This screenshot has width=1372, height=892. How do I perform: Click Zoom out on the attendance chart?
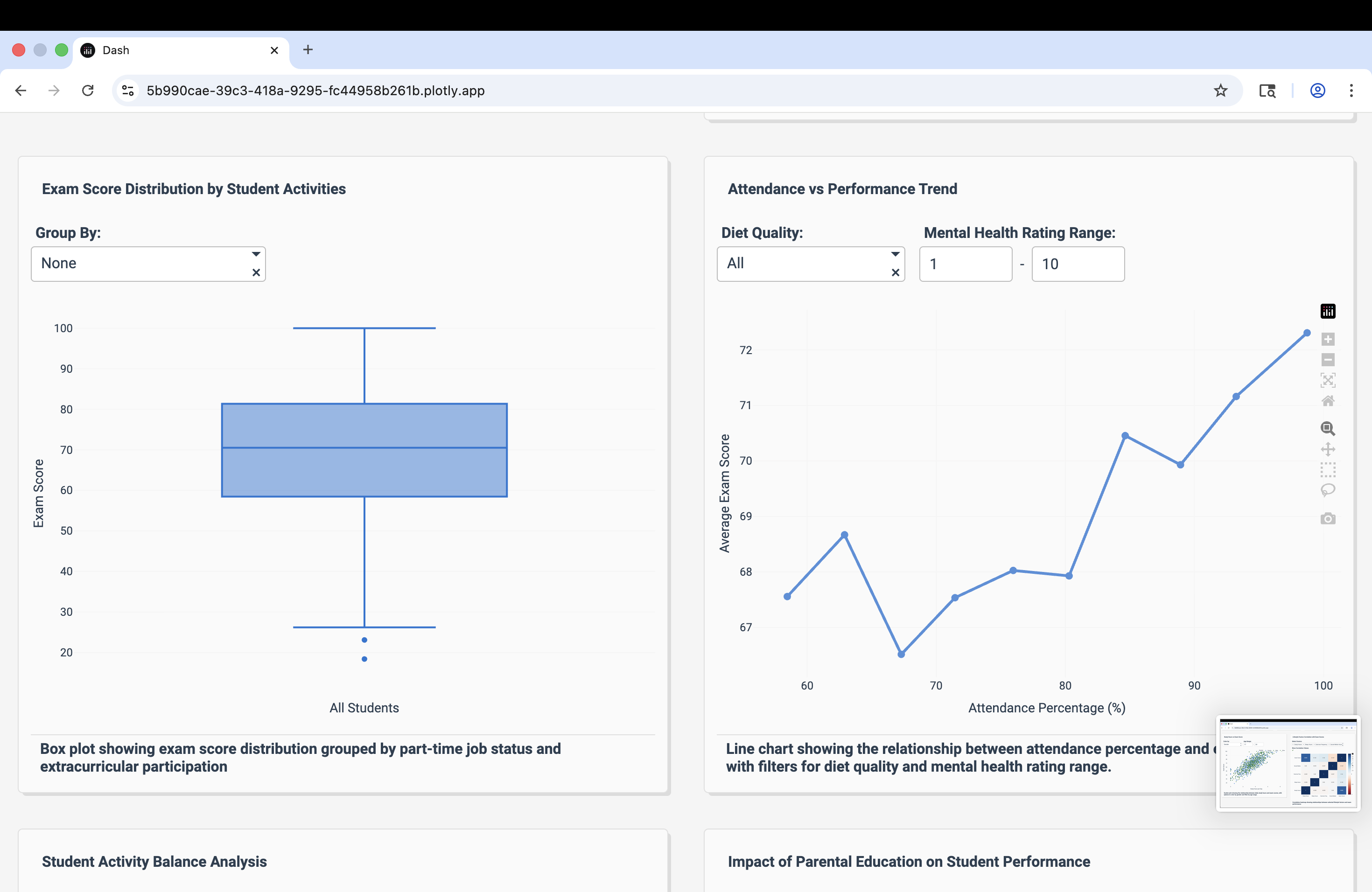click(x=1328, y=360)
